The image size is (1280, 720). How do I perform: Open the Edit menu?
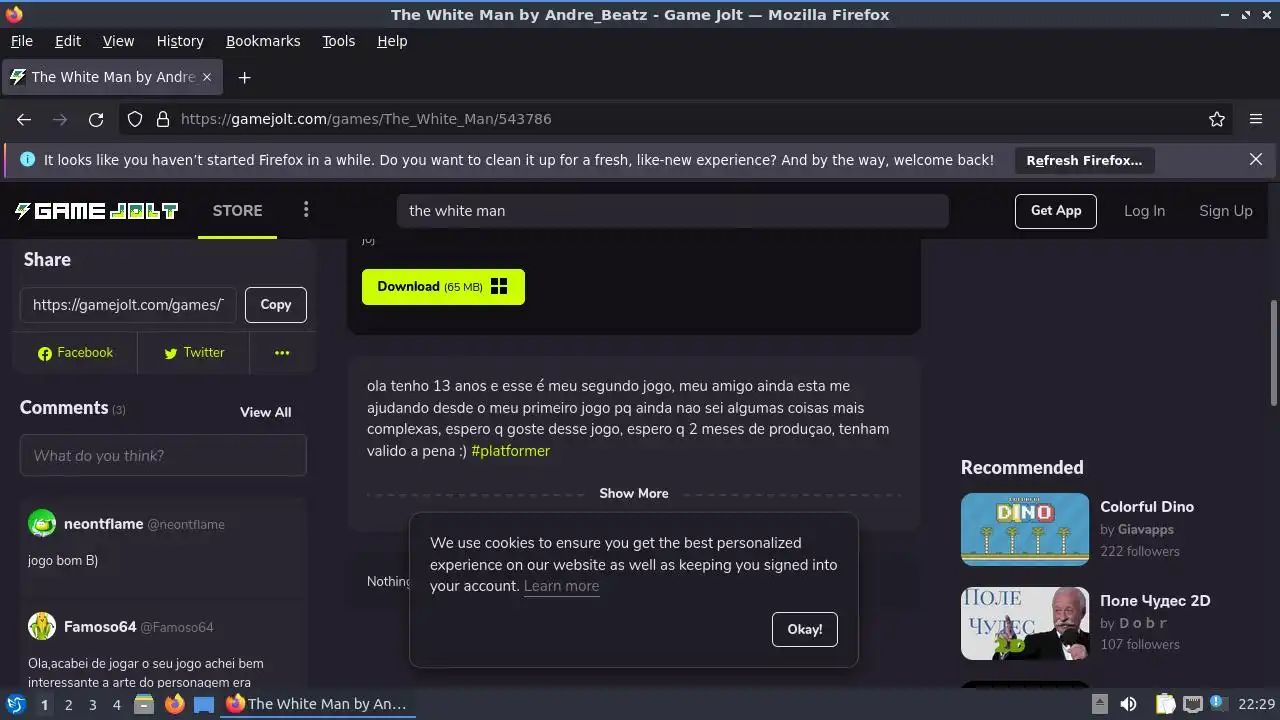tap(68, 41)
